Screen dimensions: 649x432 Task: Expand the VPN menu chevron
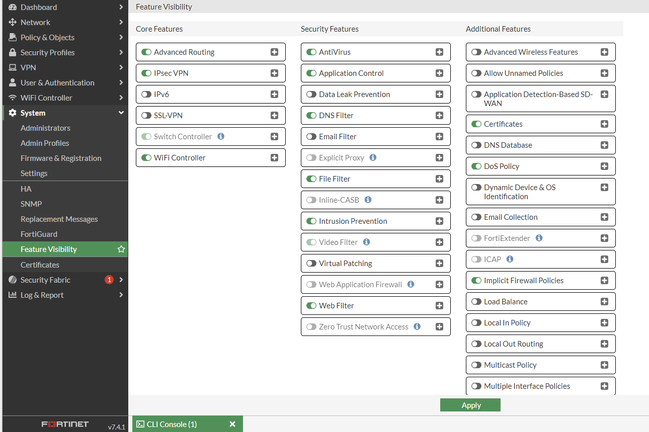pos(121,67)
